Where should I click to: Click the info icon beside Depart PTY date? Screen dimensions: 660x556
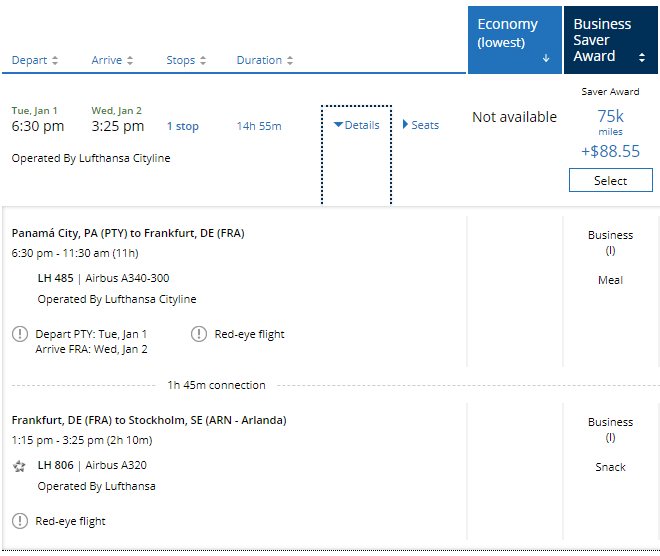click(20, 334)
